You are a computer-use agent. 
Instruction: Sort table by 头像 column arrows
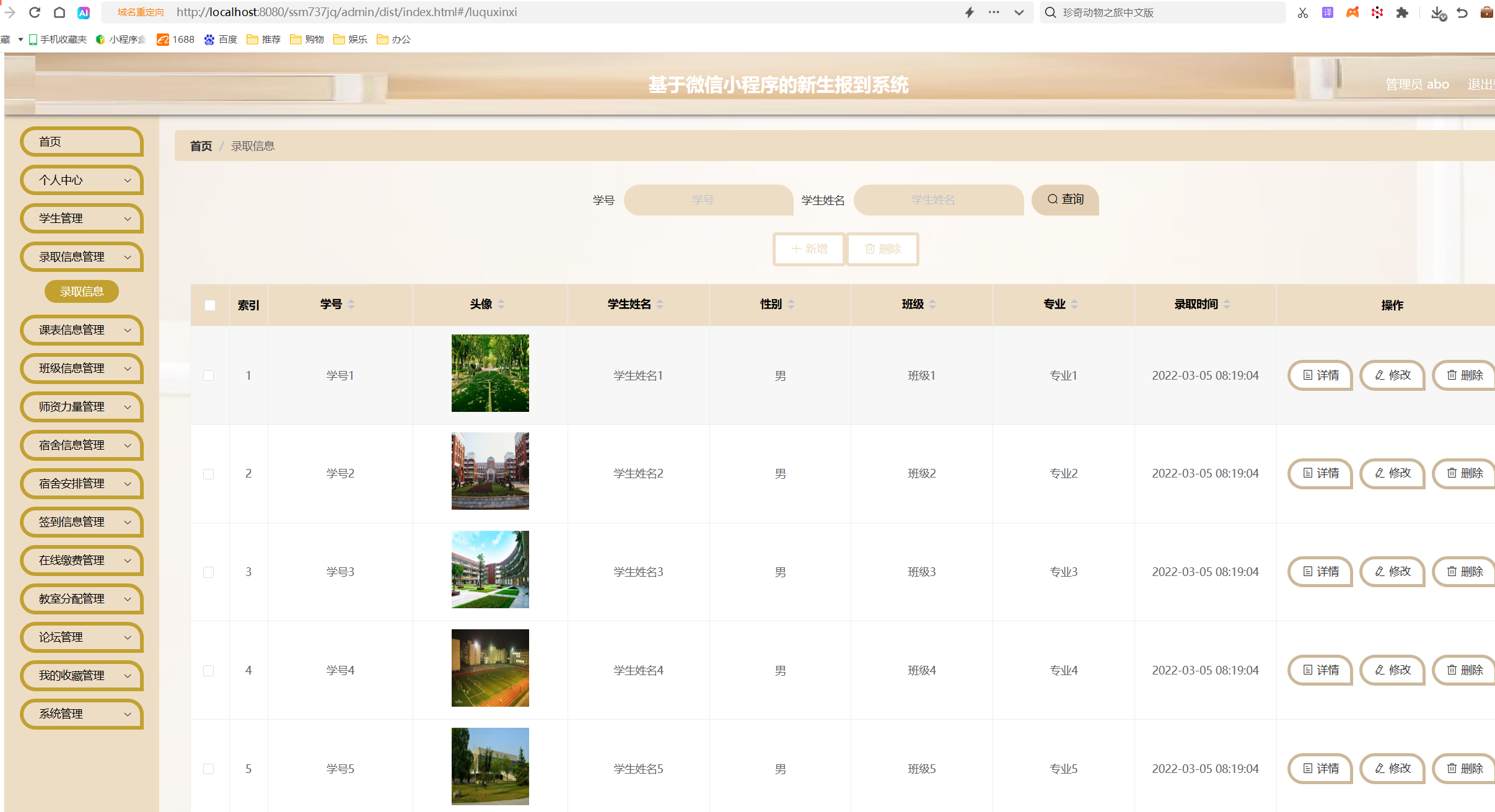click(x=501, y=304)
